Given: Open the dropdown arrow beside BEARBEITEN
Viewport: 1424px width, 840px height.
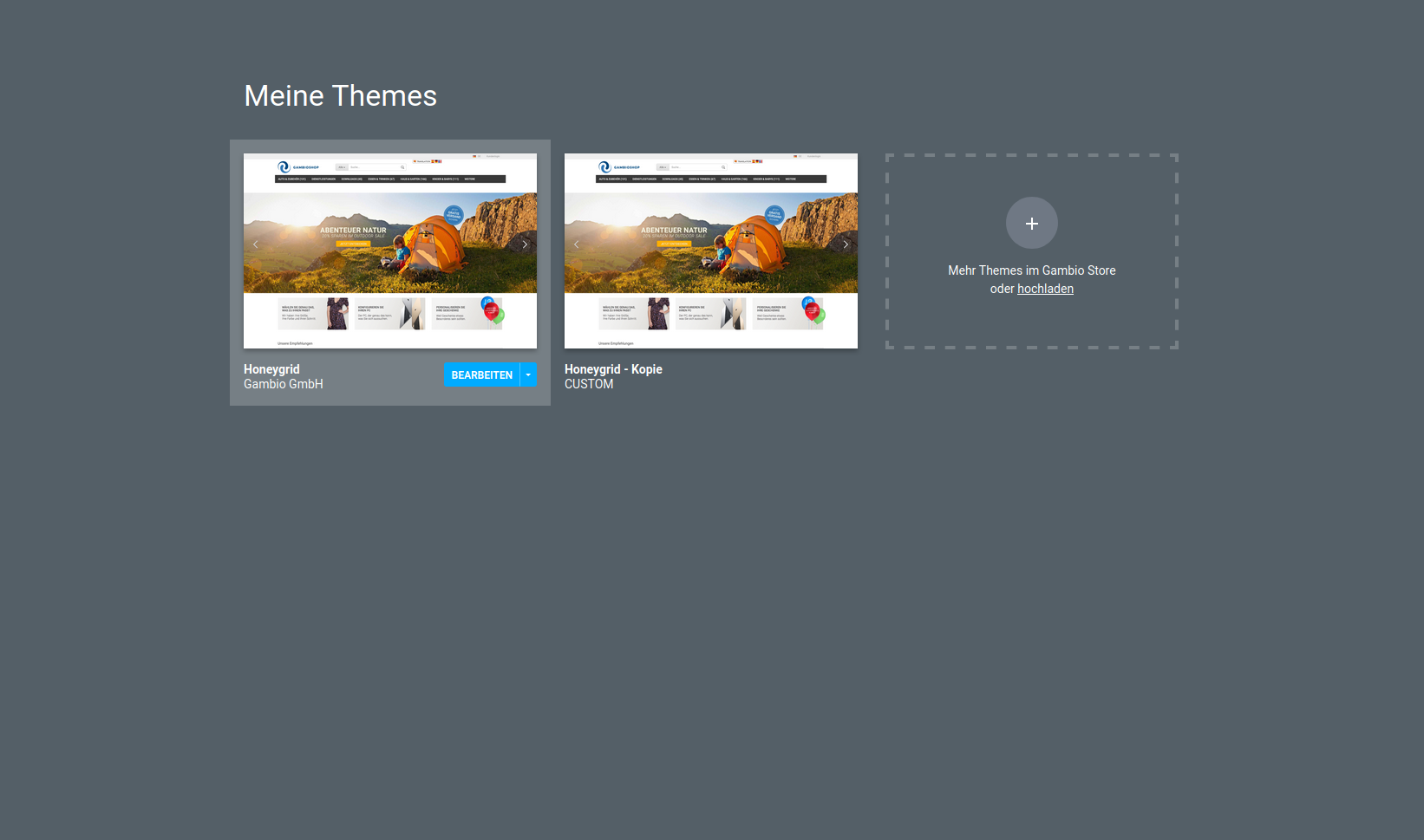Looking at the screenshot, I should click(x=528, y=374).
